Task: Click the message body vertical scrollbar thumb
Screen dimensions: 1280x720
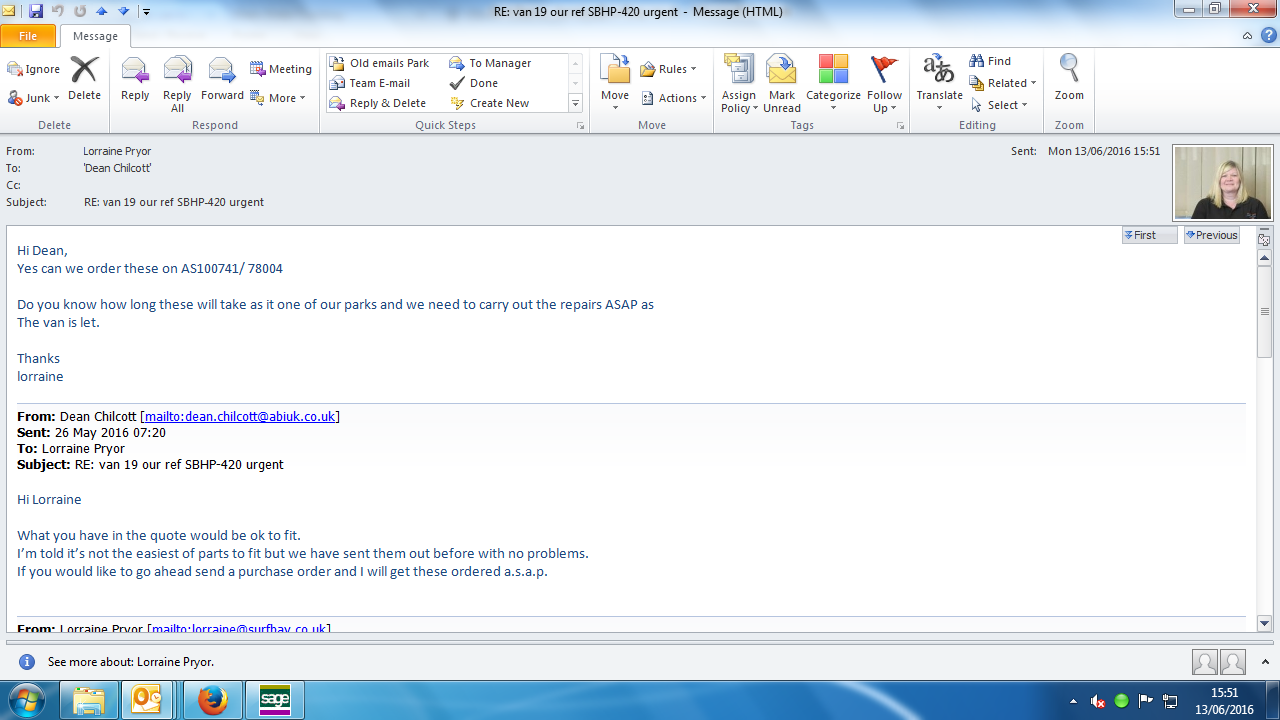Action: [1264, 312]
